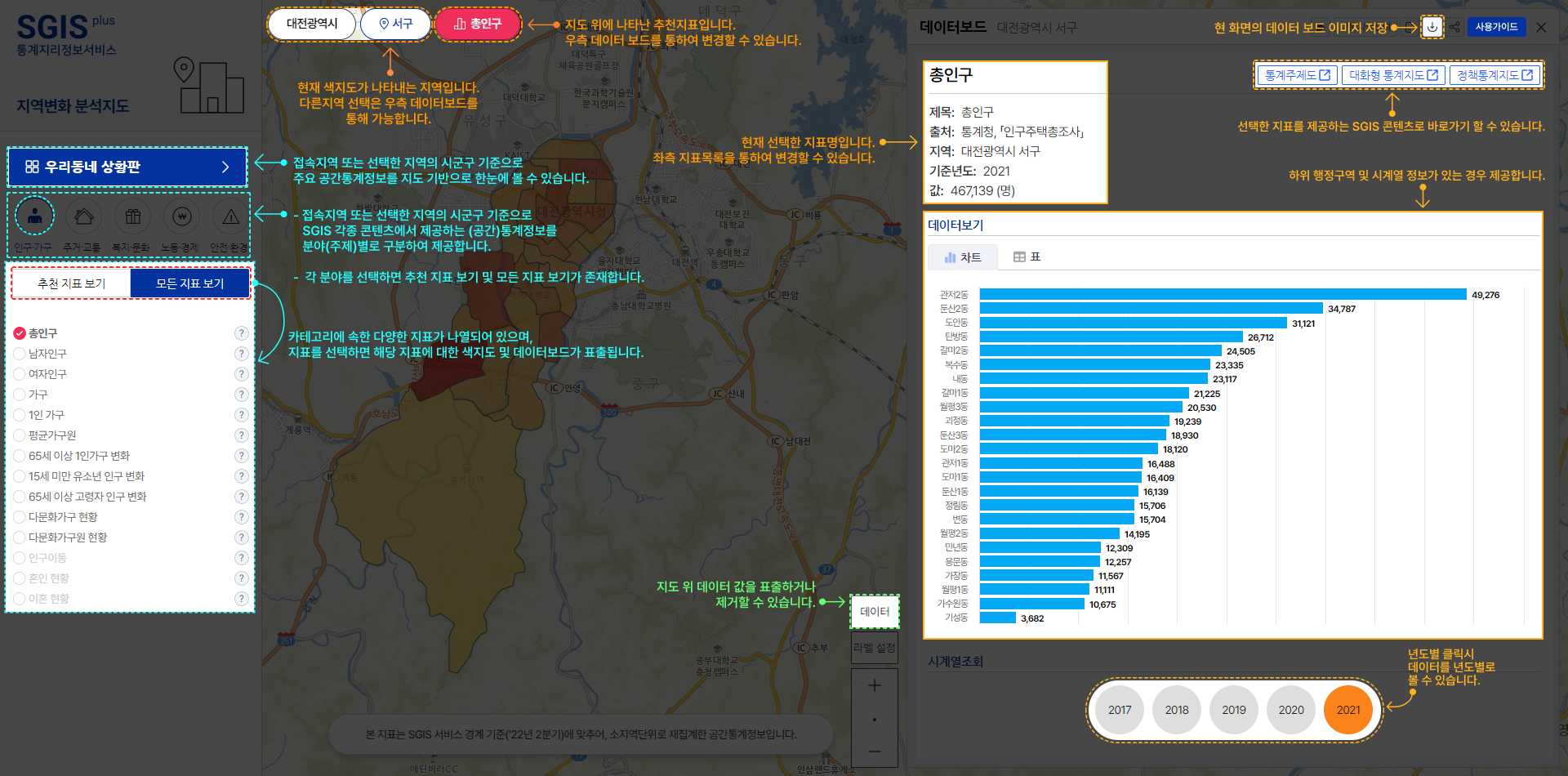Open the 통계주제도 external link

coord(1297,75)
